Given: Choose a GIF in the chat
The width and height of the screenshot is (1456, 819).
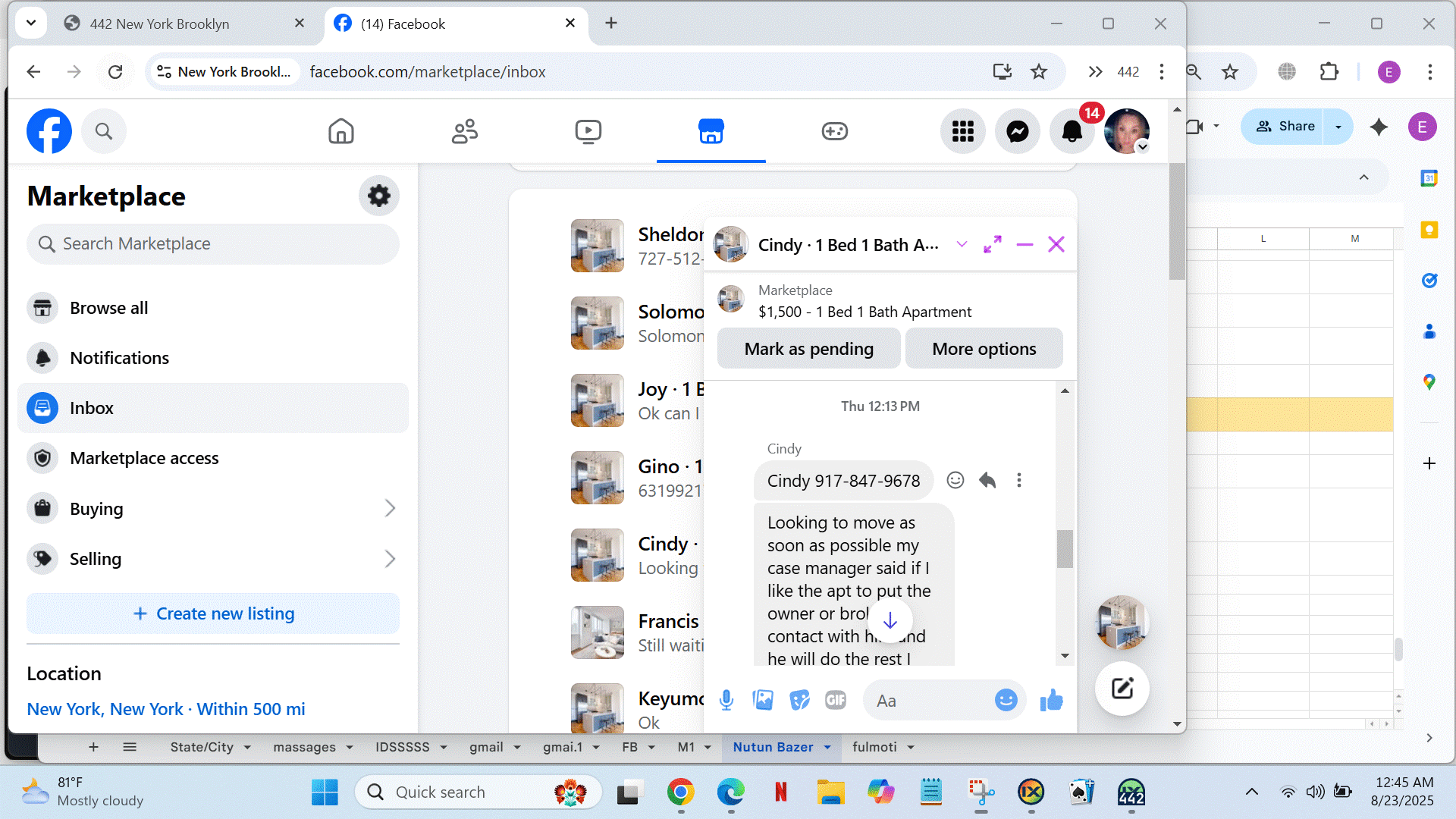Looking at the screenshot, I should 835,700.
